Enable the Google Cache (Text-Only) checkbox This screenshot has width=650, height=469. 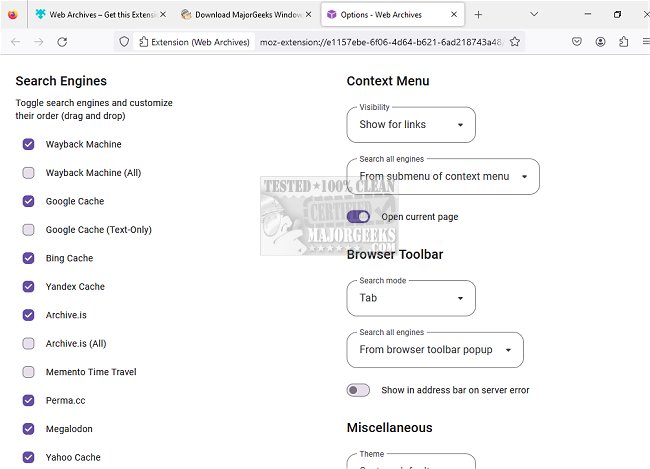29,230
